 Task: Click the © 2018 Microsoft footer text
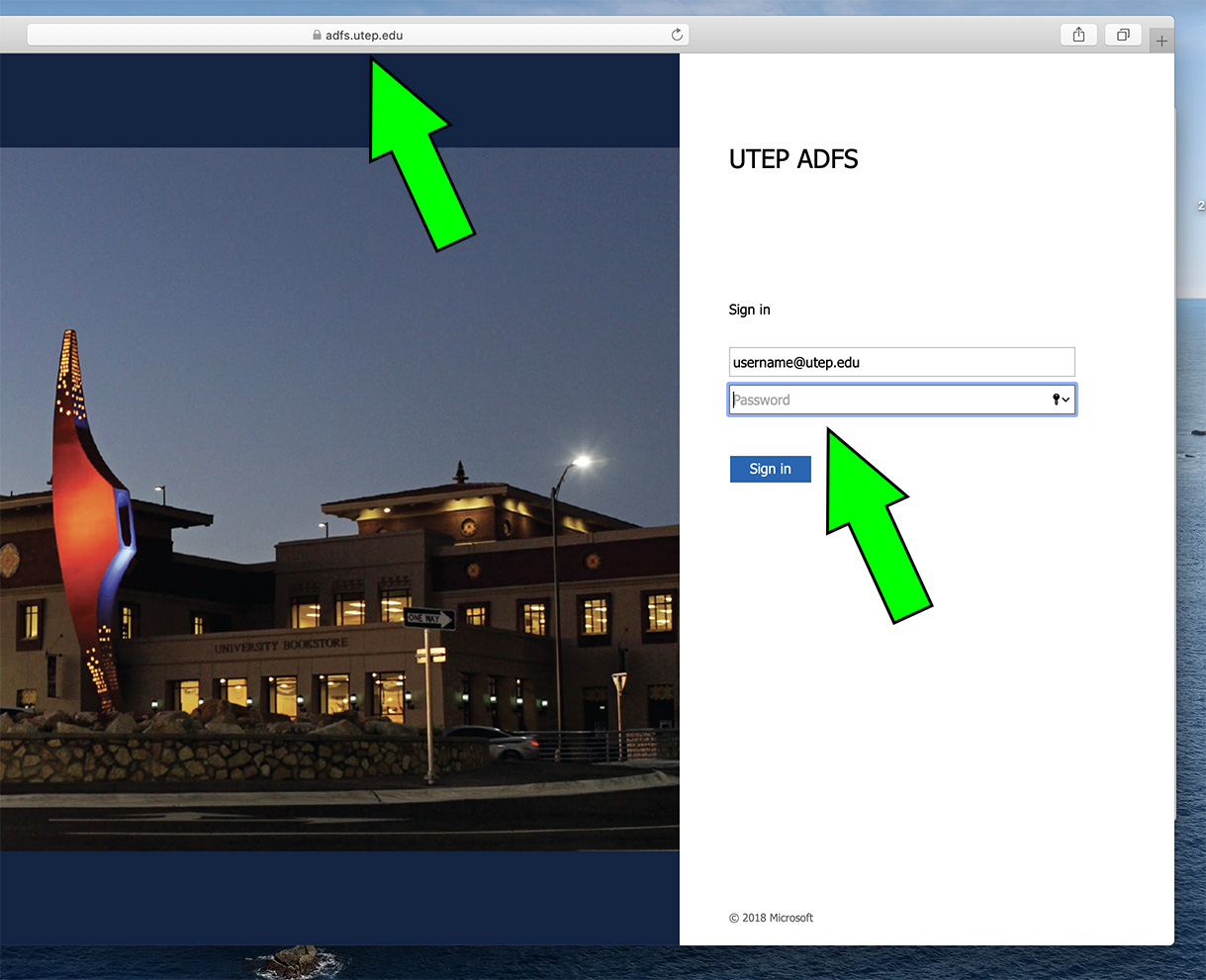coord(771,918)
